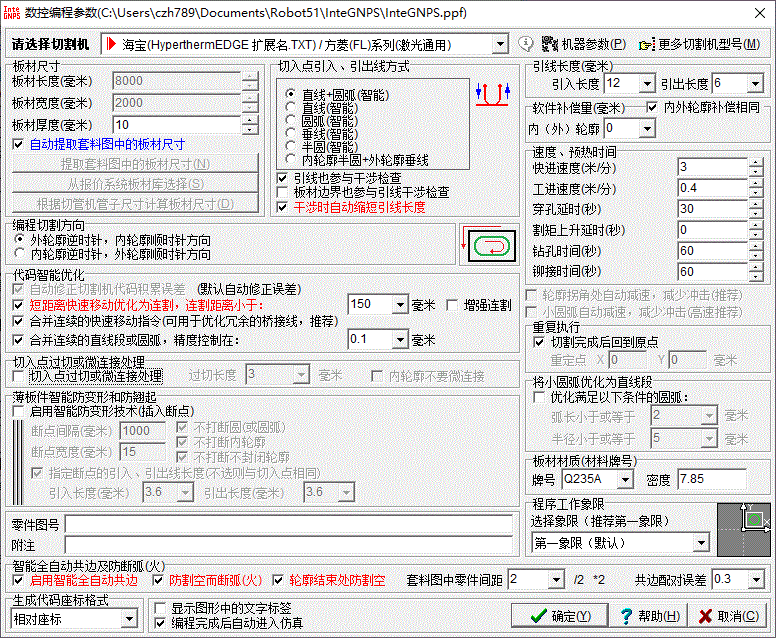This screenshot has width=776, height=638.
Task: Click the 零件图号 text field
Action: [x=289, y=524]
